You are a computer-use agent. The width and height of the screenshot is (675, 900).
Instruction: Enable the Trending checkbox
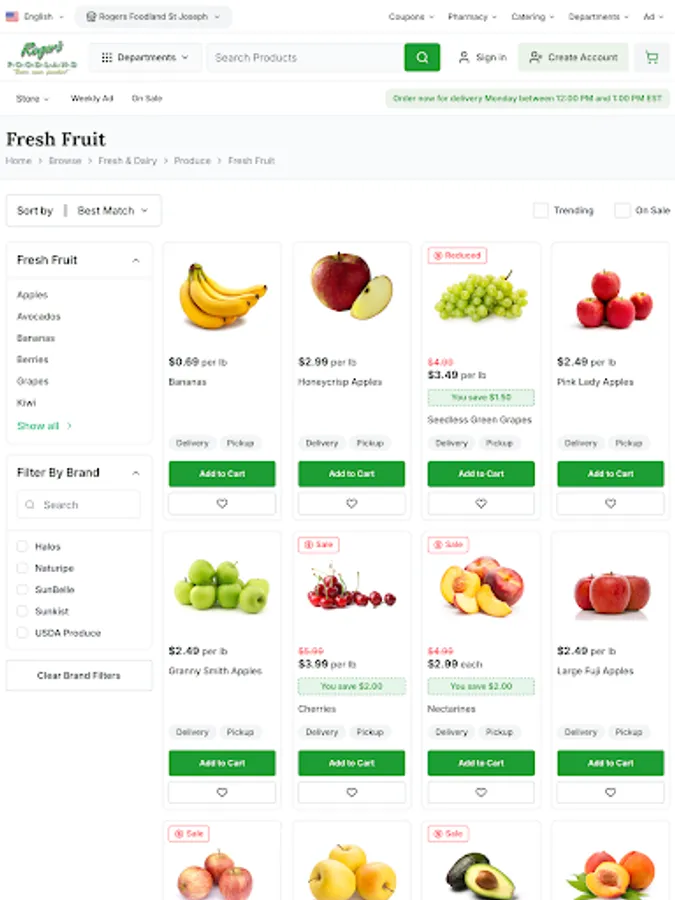coord(541,211)
